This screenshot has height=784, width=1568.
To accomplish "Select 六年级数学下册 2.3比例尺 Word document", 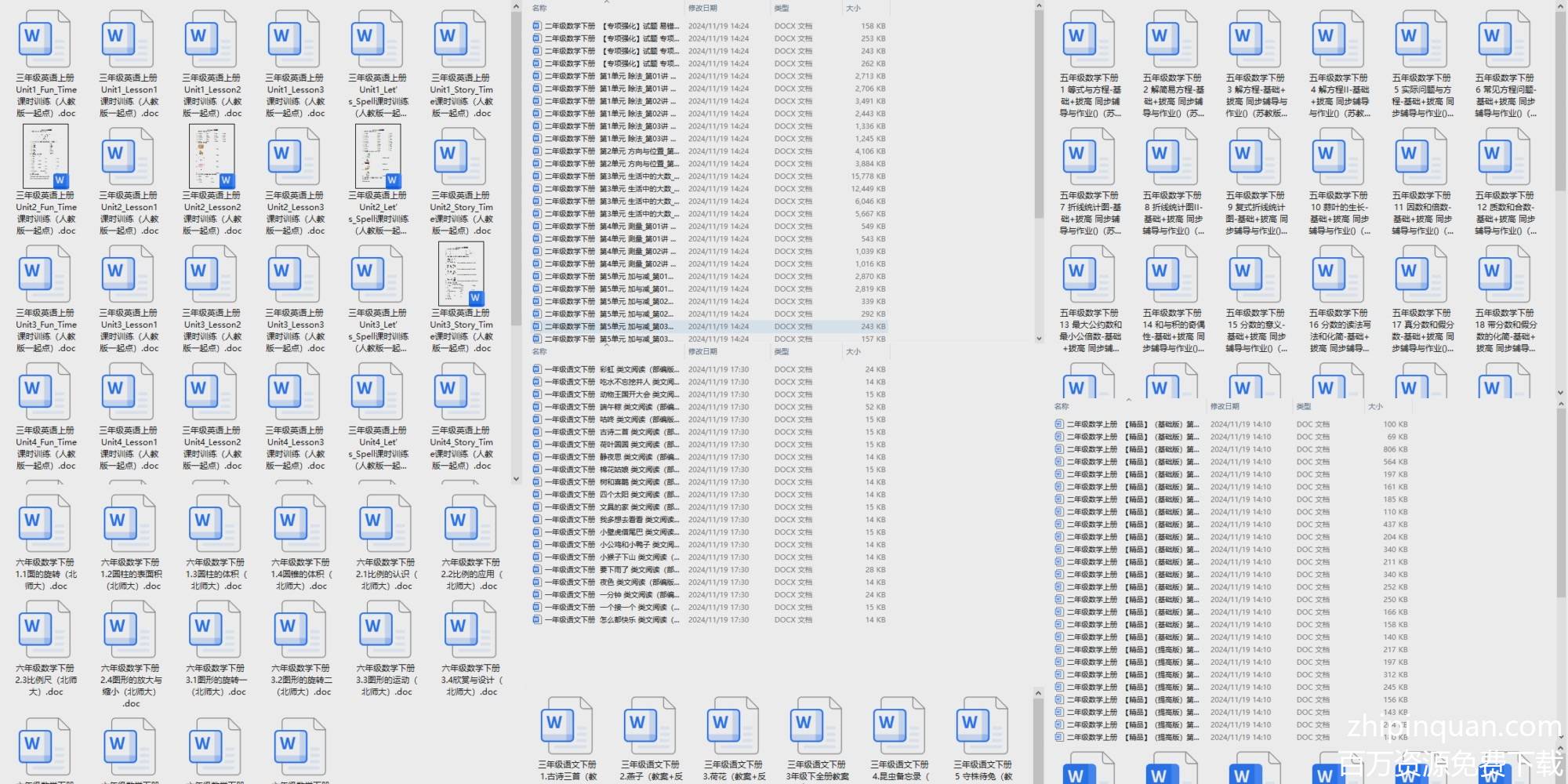I will [45, 630].
